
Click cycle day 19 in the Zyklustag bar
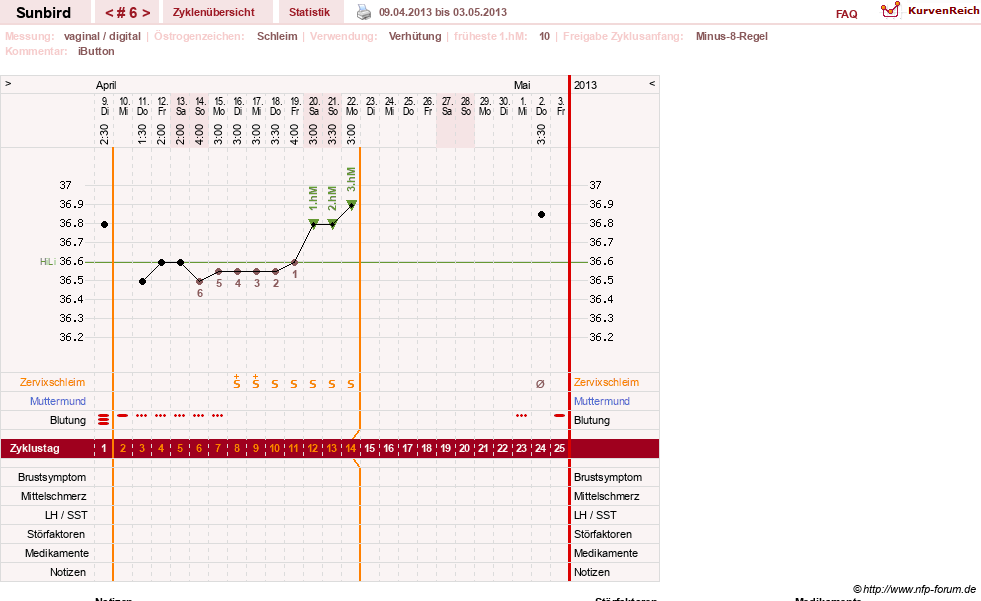click(x=445, y=448)
